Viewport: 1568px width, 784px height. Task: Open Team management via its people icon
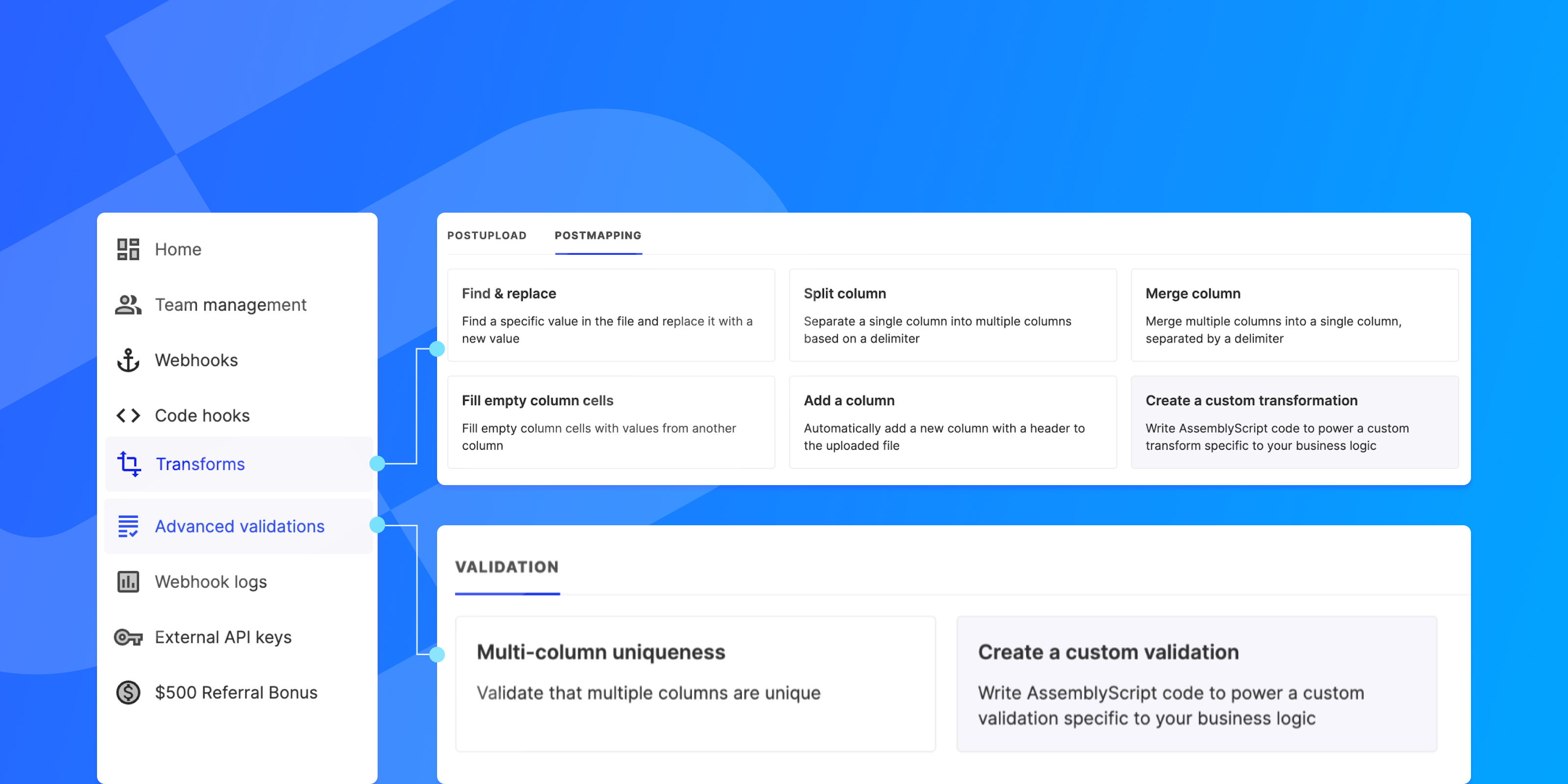128,304
